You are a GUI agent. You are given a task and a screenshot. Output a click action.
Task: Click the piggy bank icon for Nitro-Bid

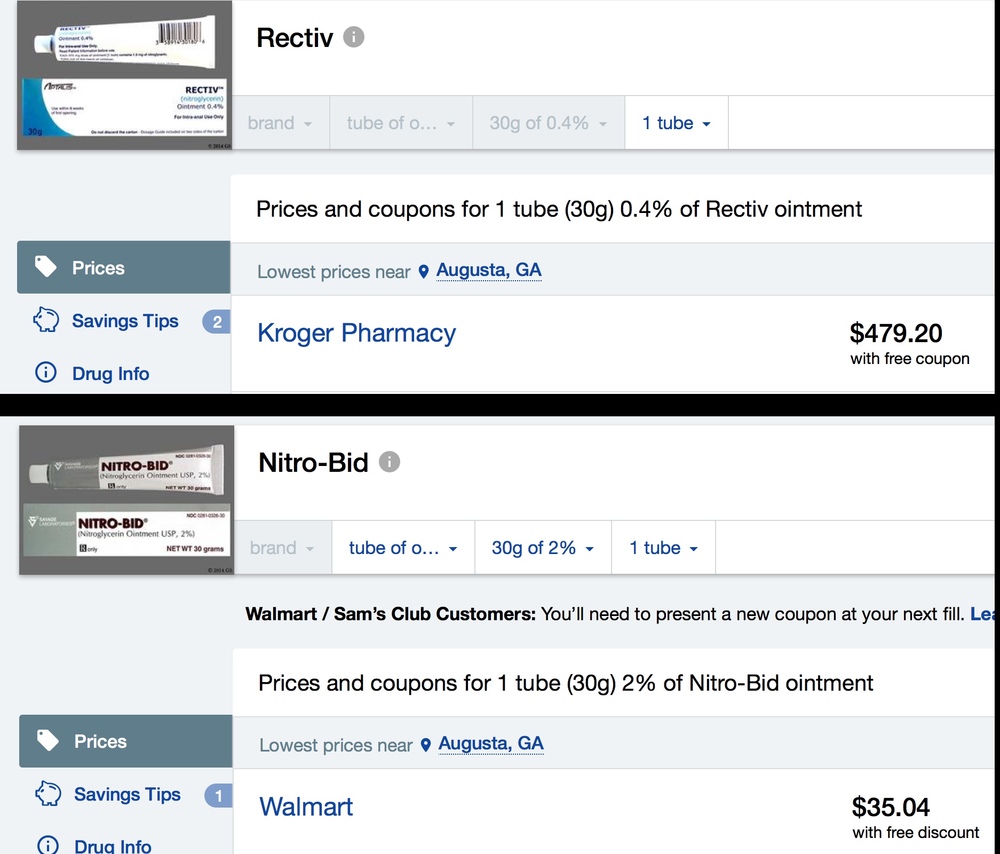48,794
